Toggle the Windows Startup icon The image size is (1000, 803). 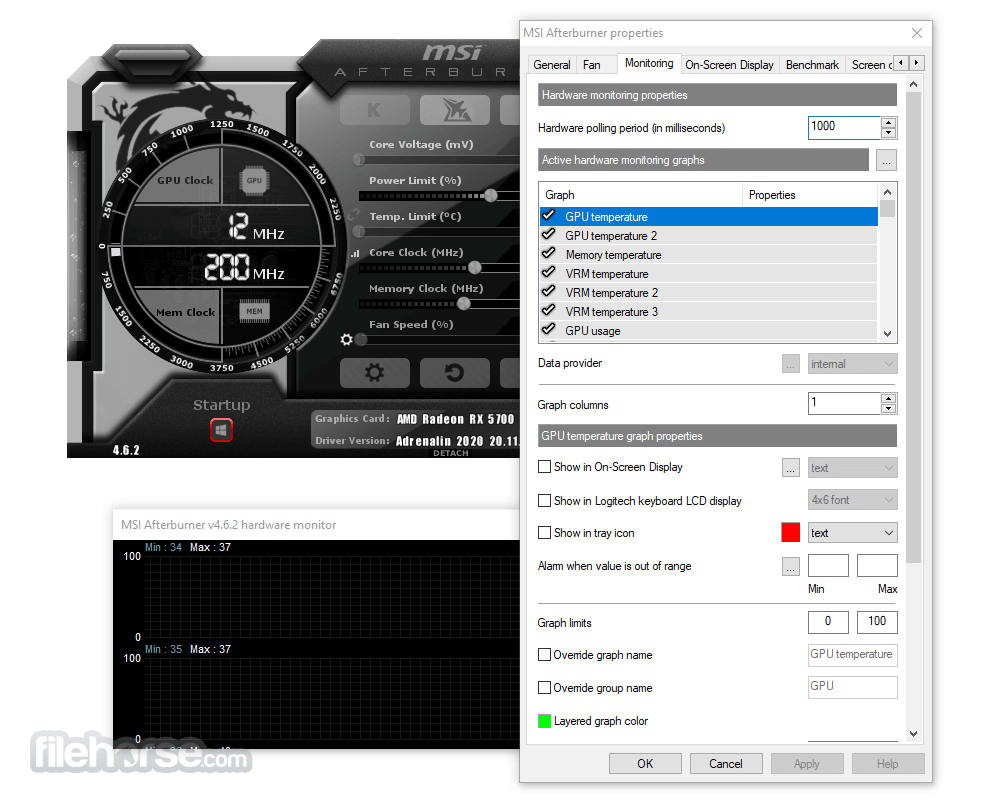click(221, 430)
